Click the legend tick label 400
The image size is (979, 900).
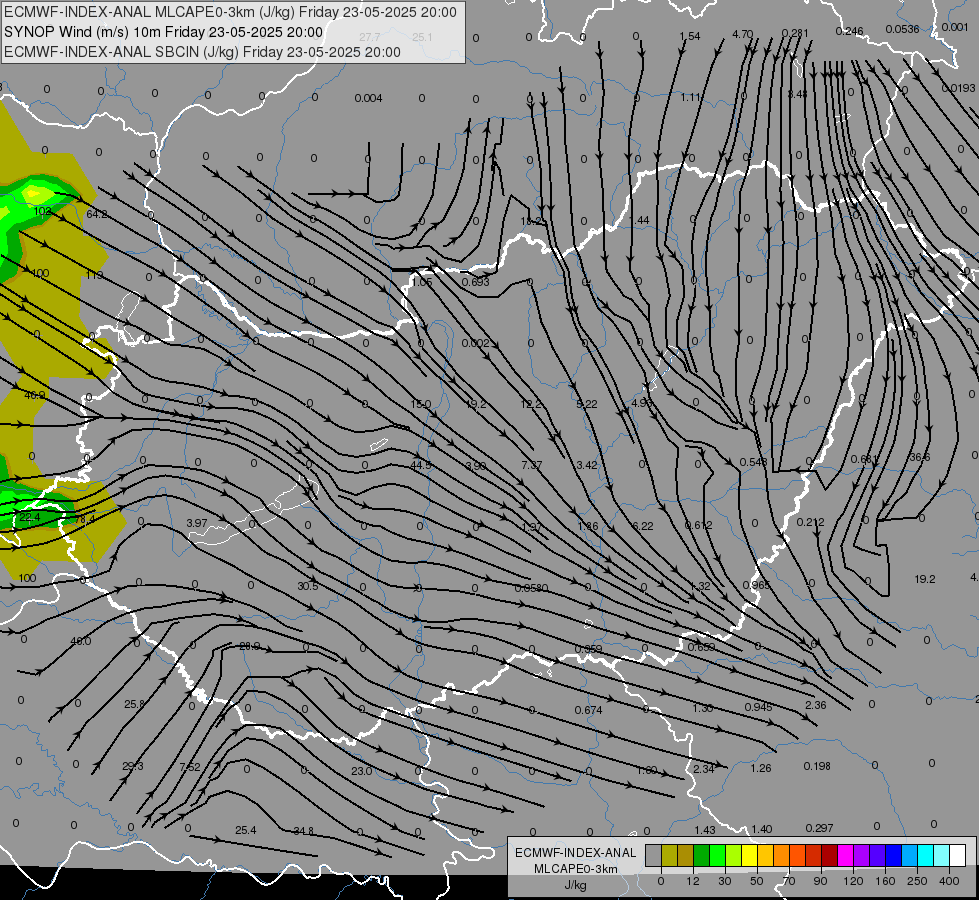(x=949, y=881)
